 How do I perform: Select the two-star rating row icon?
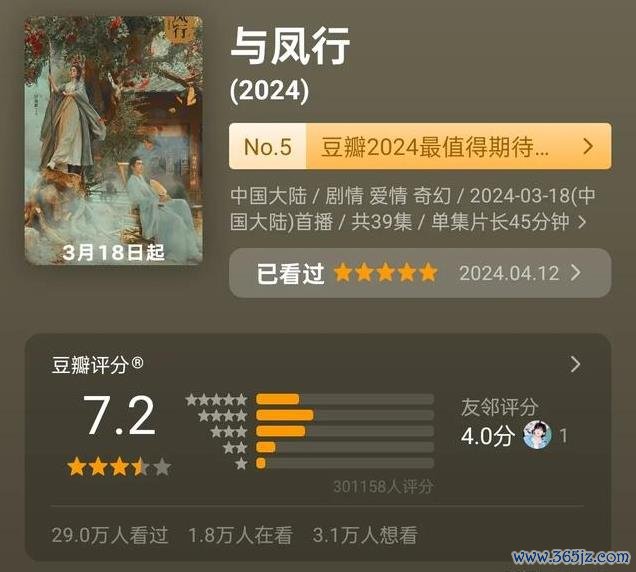click(235, 447)
